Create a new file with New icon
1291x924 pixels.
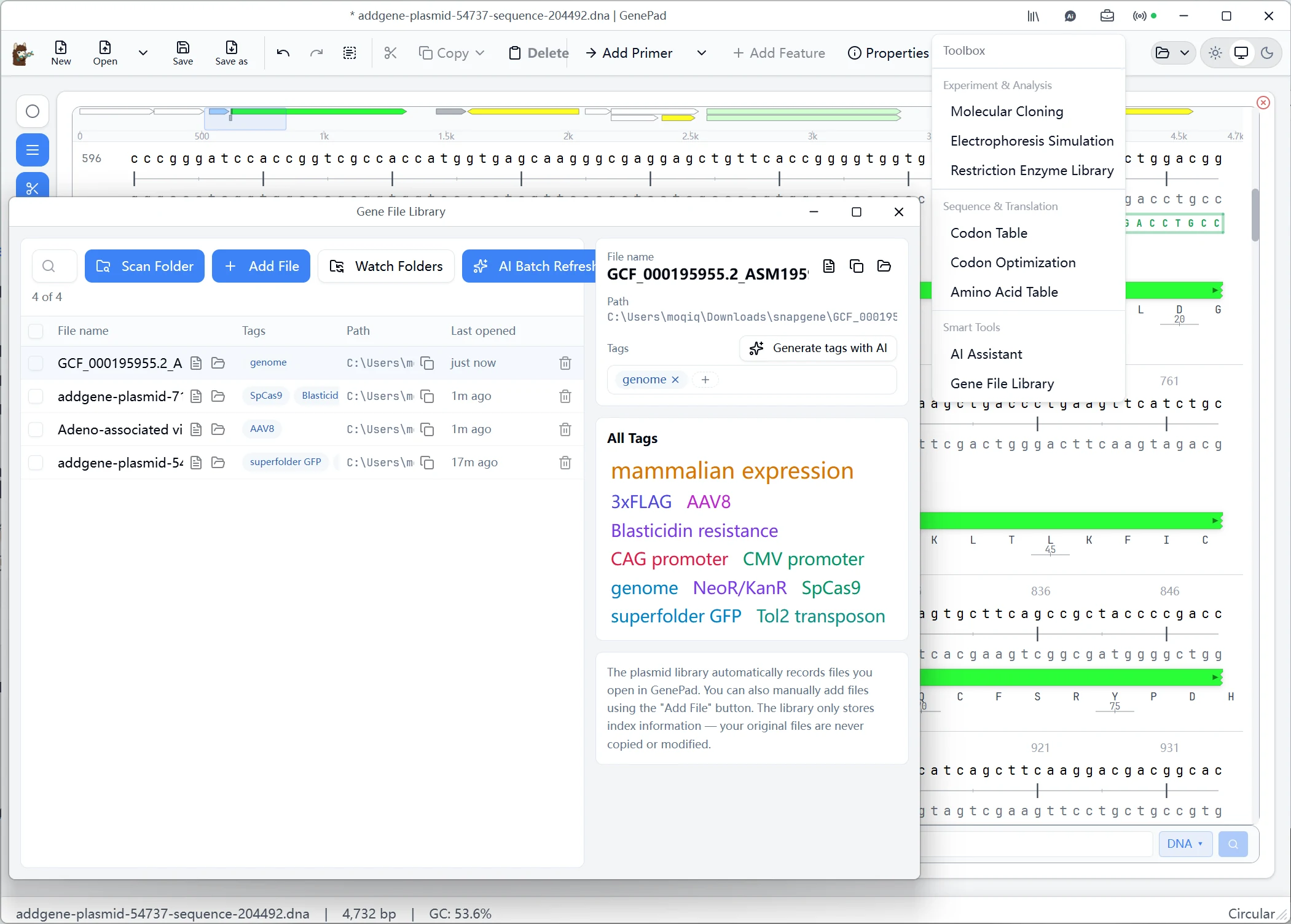61,53
